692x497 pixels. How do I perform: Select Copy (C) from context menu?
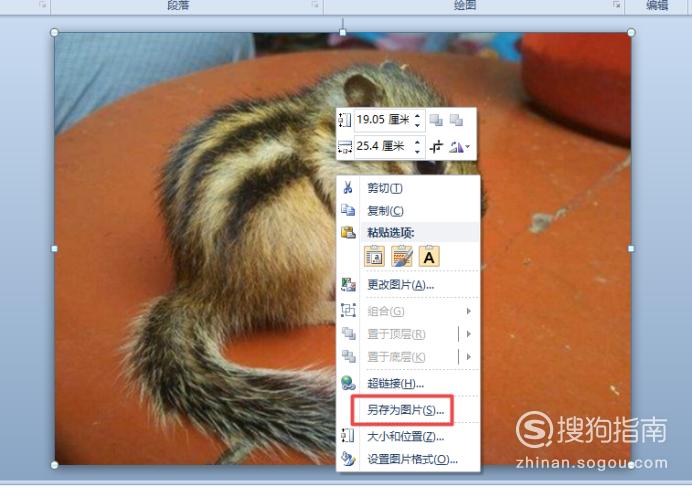(x=385, y=211)
